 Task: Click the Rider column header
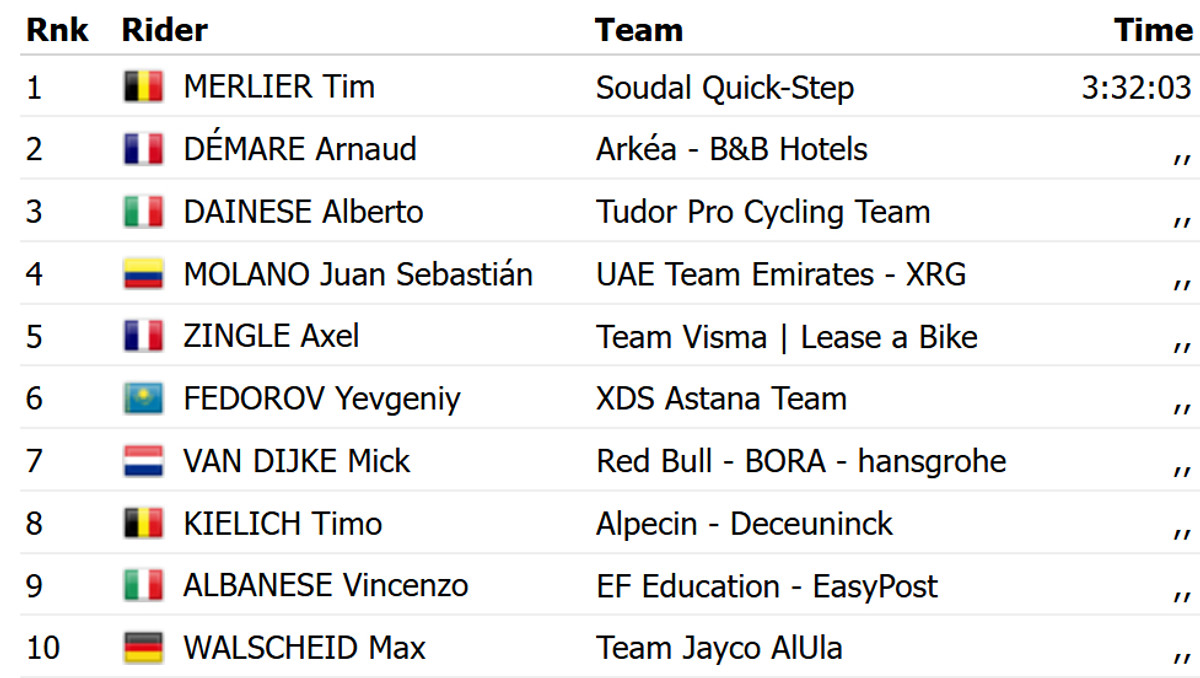[164, 30]
